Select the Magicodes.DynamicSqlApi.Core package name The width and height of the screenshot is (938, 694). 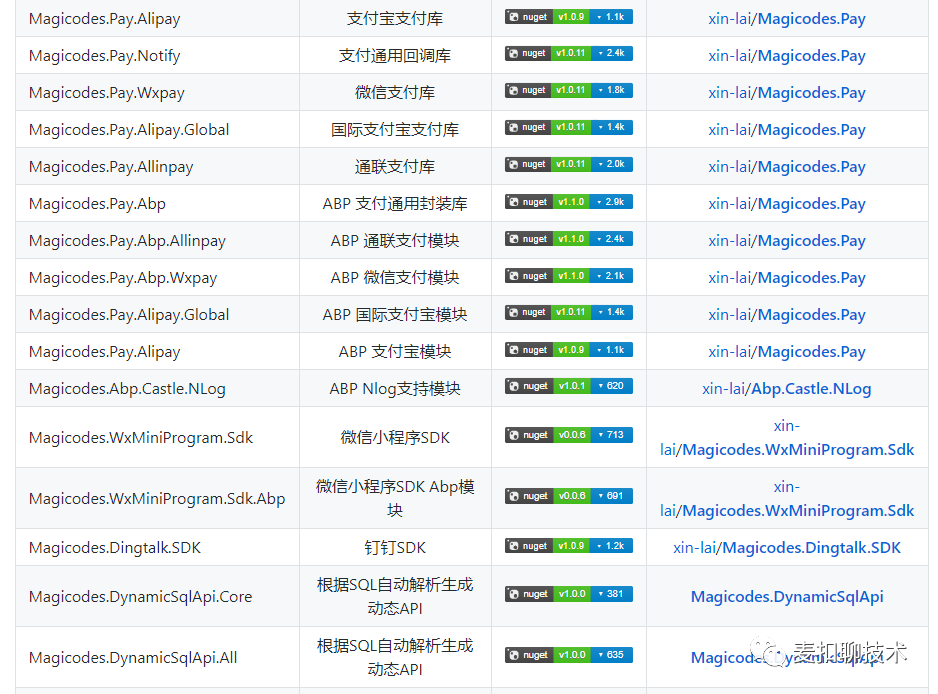[x=141, y=597]
